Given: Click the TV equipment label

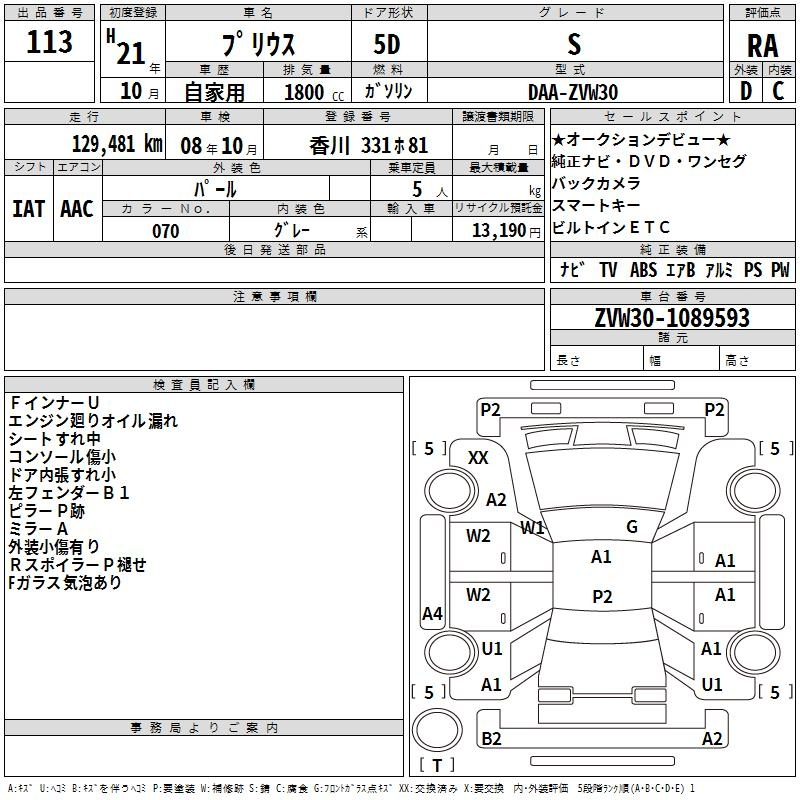Looking at the screenshot, I should [x=608, y=269].
